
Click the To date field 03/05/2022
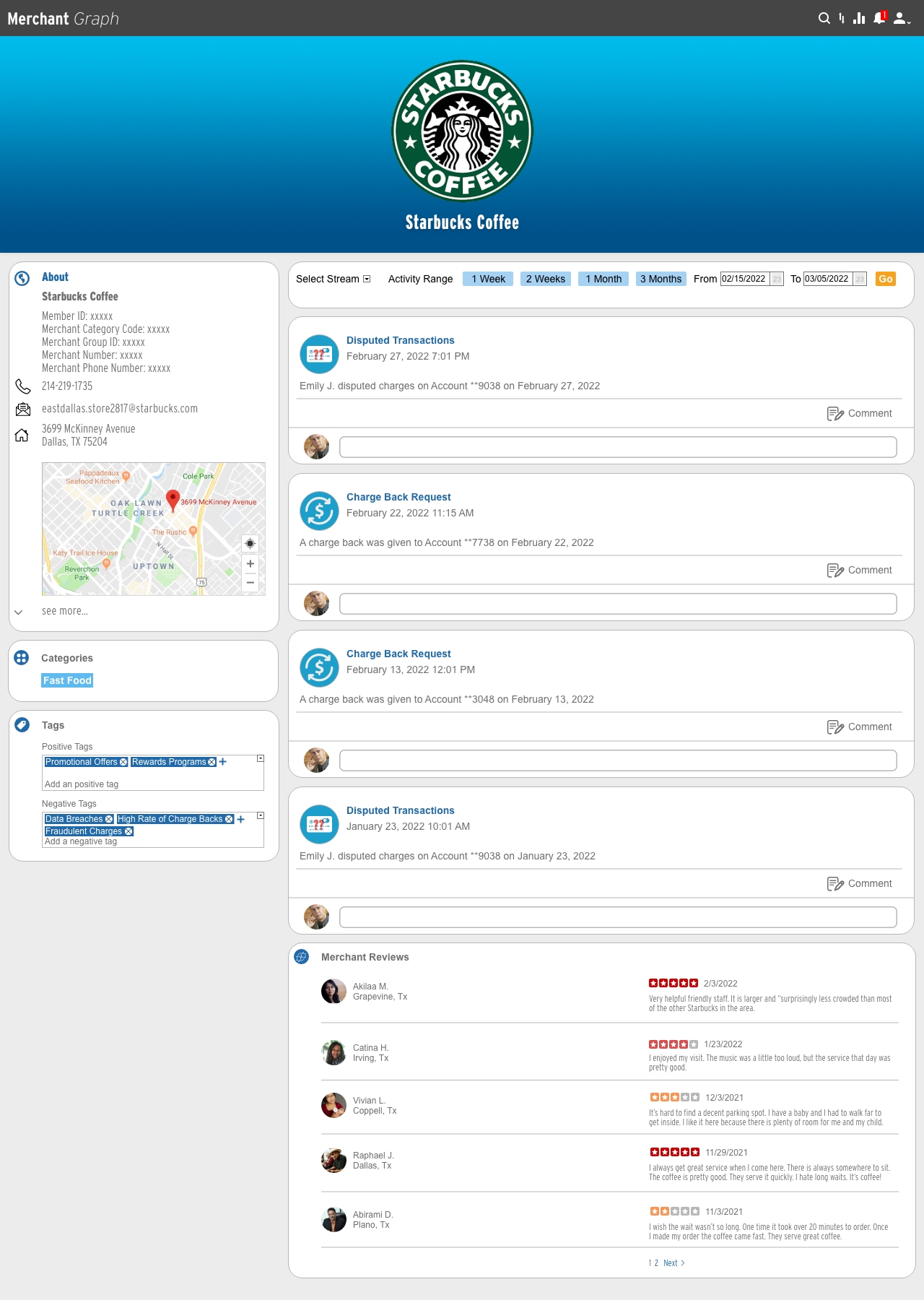click(x=828, y=279)
